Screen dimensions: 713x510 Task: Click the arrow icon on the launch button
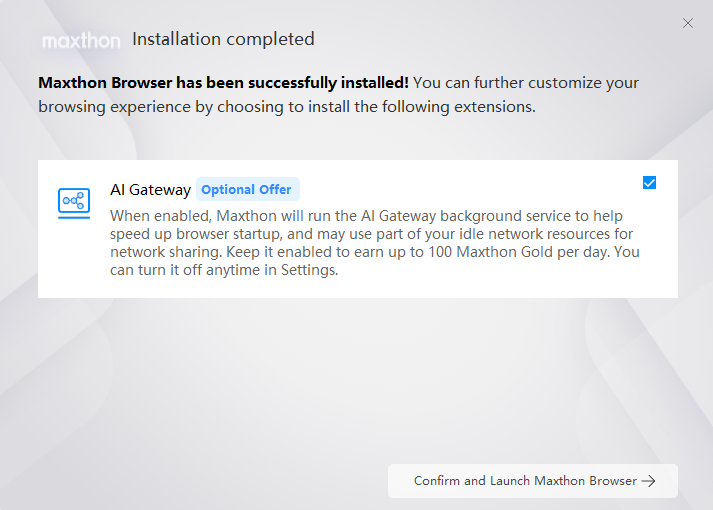tap(648, 481)
